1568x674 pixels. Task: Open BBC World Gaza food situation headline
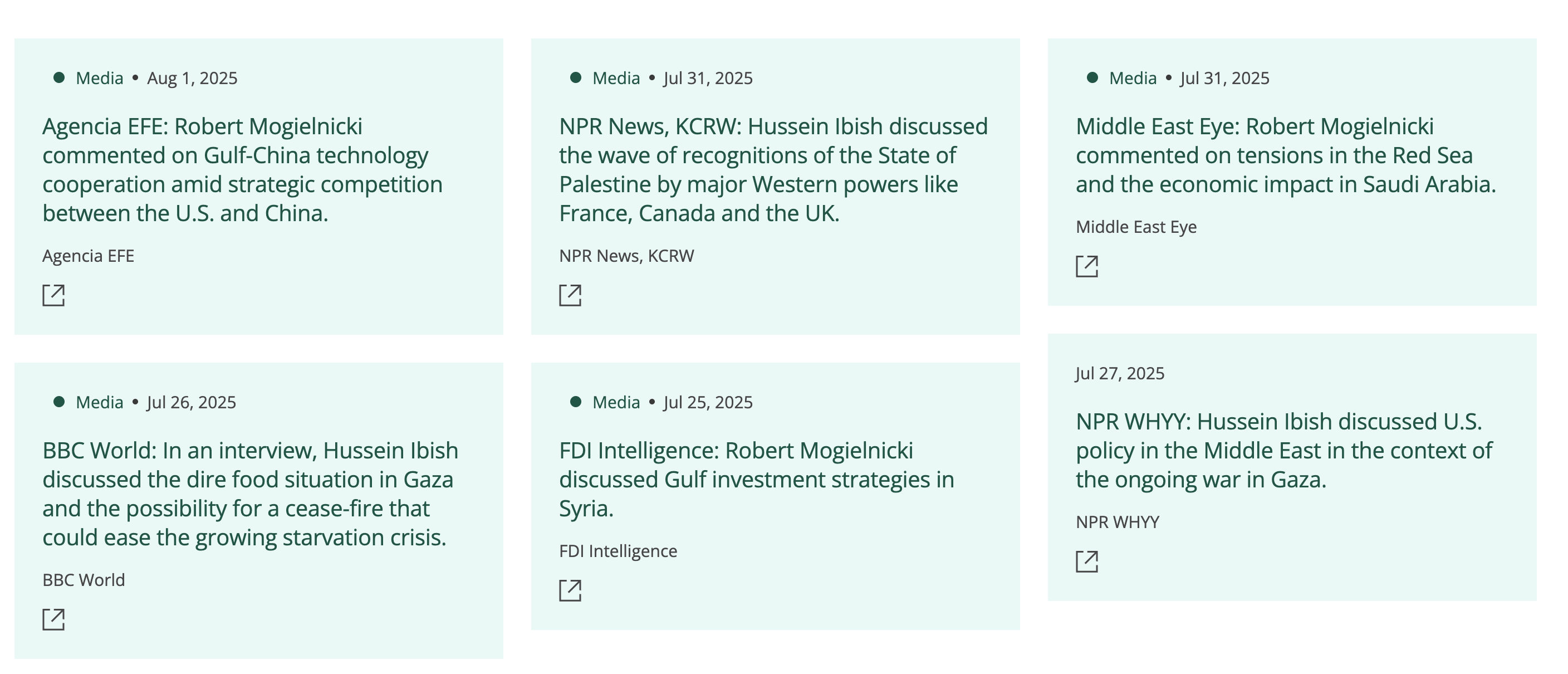point(249,494)
